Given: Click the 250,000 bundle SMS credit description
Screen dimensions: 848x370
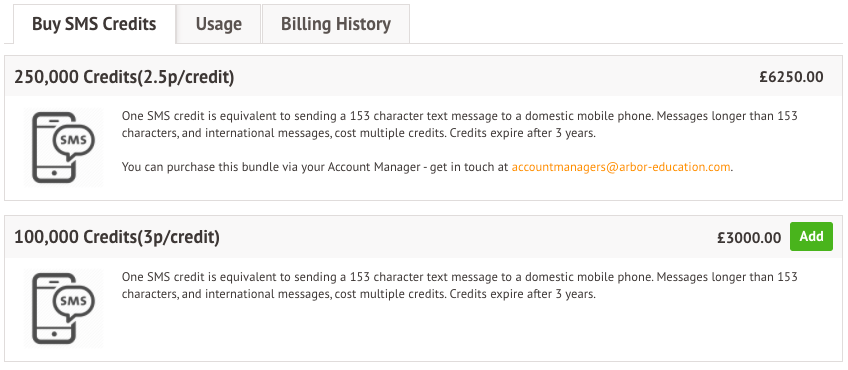Looking at the screenshot, I should tap(460, 124).
